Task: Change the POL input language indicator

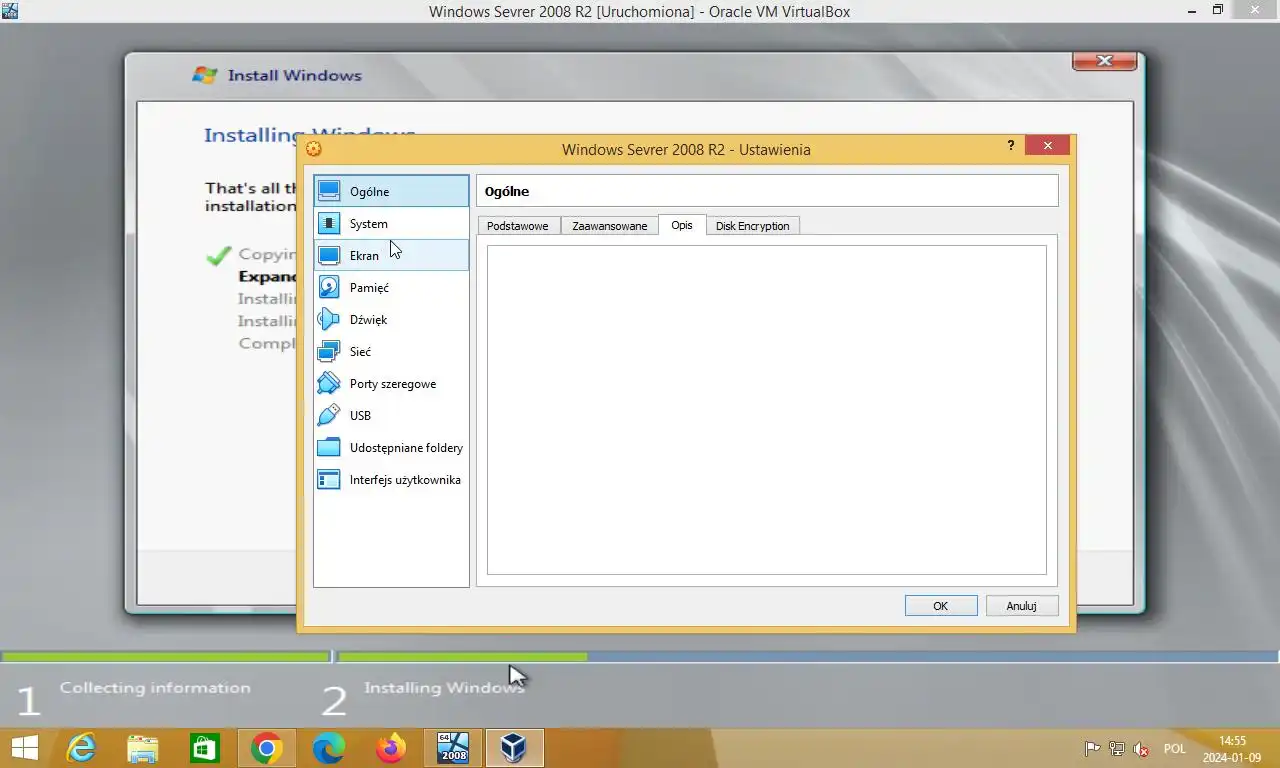Action: (x=1175, y=748)
